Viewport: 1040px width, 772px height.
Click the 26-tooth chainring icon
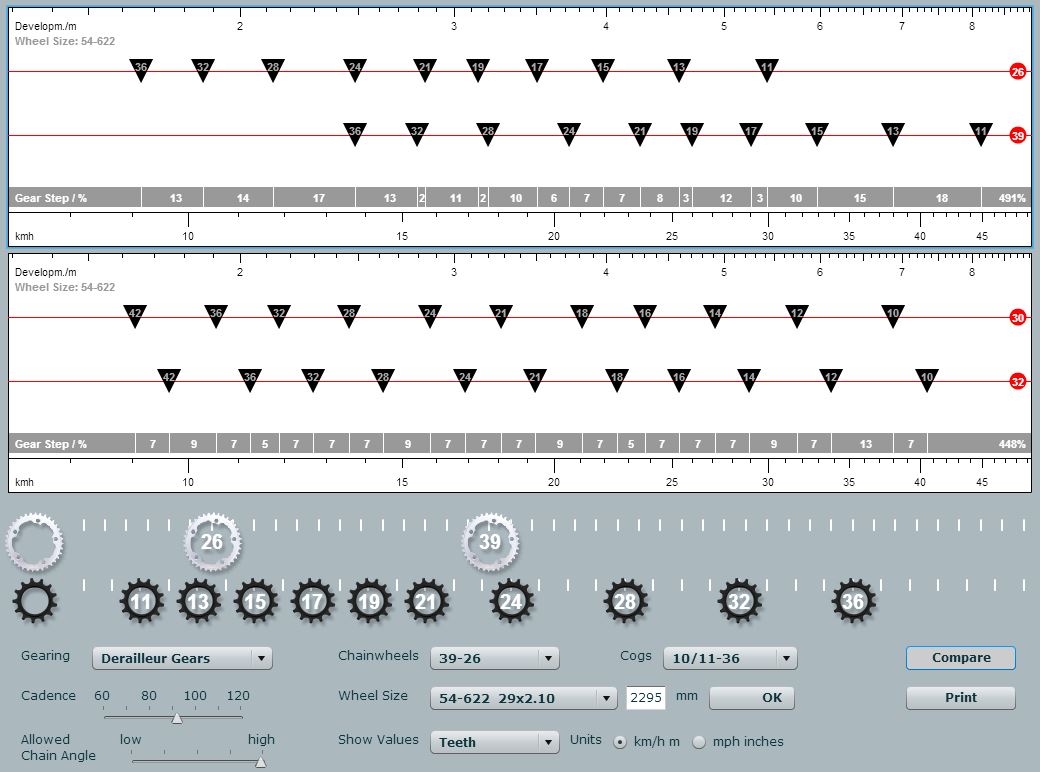(x=212, y=542)
